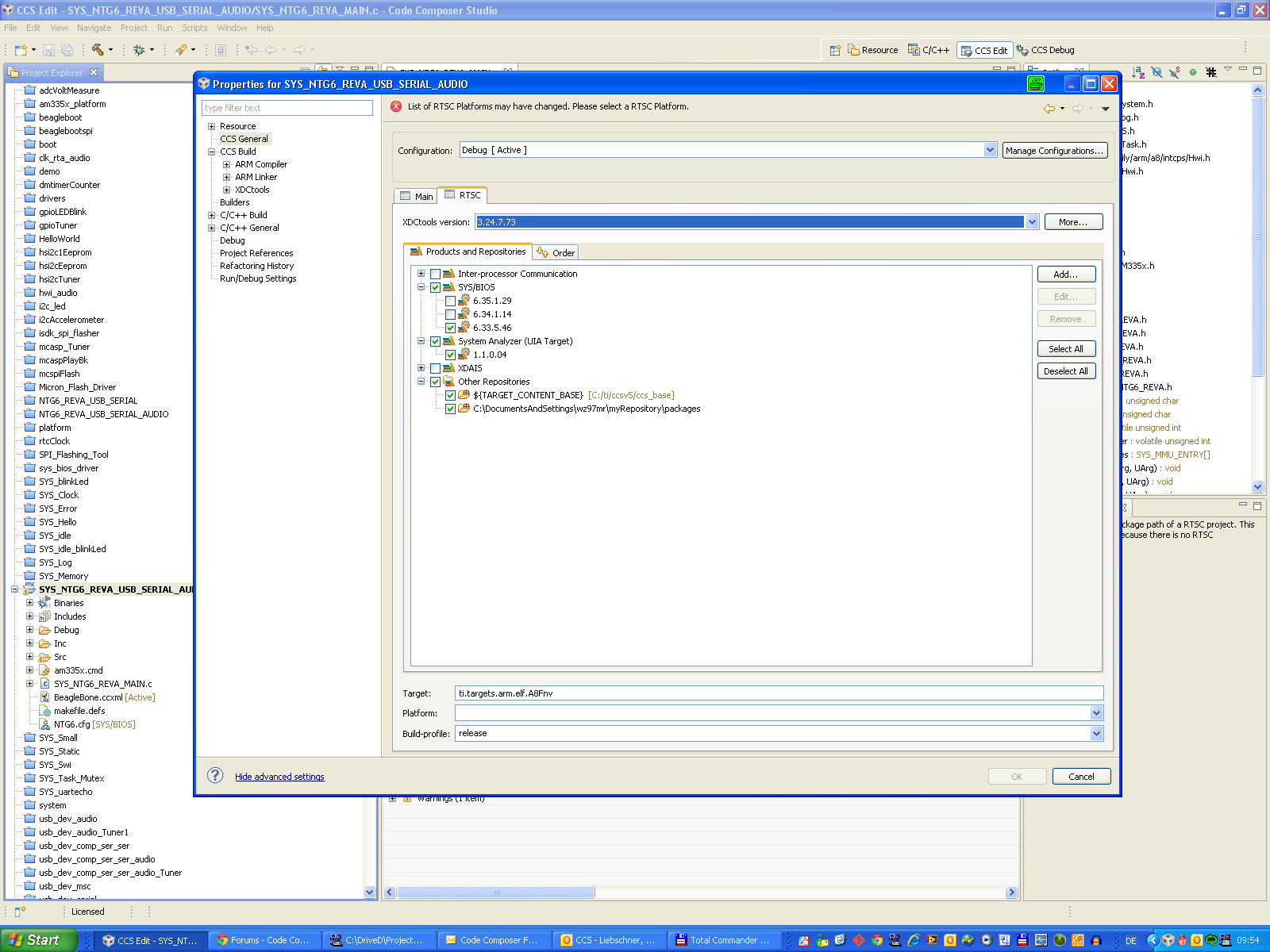Click the Target input field

tap(779, 693)
